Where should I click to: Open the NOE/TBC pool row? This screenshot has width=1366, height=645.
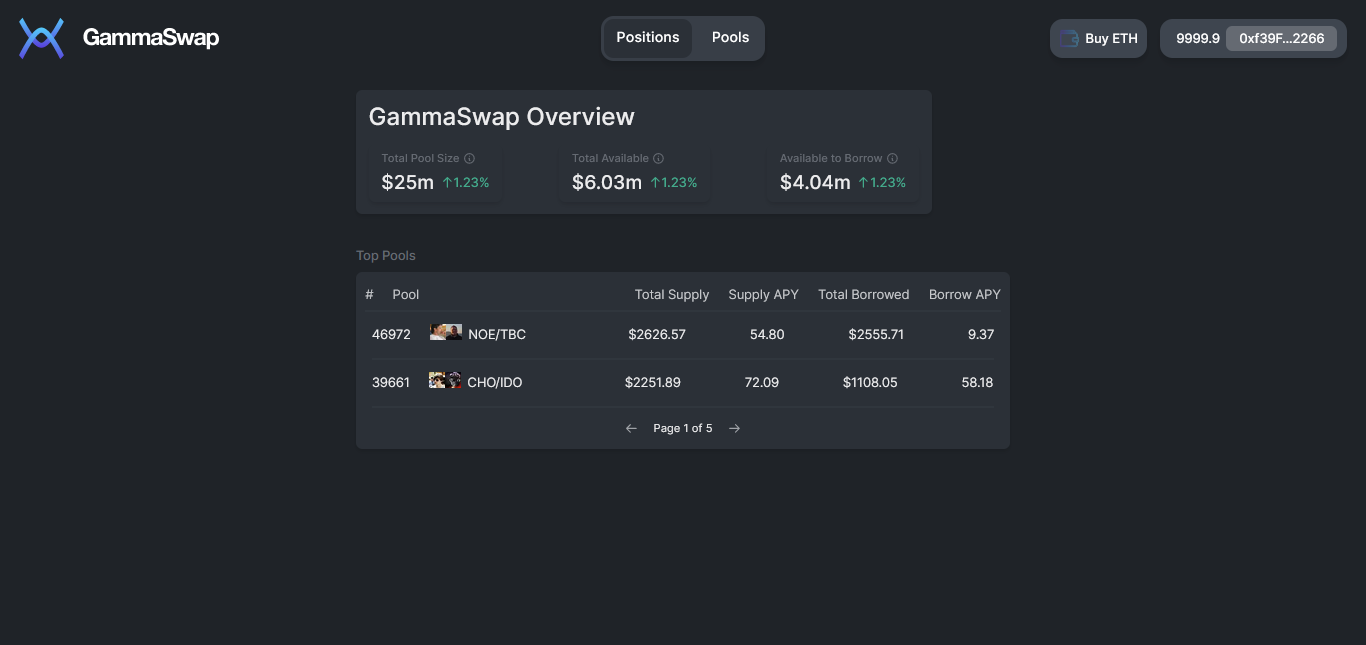(x=683, y=335)
